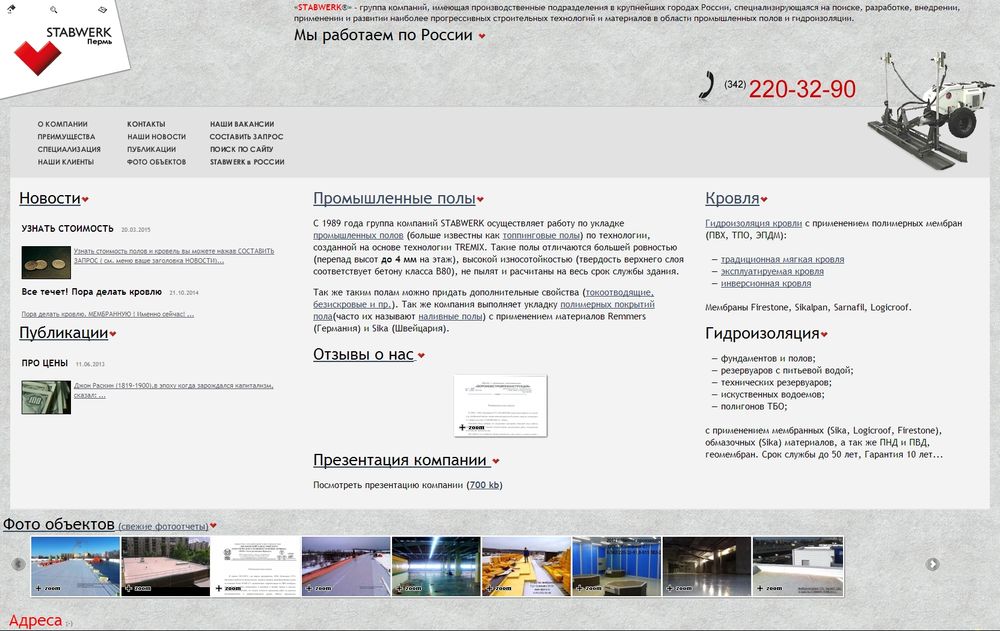This screenshot has height=631, width=1000.
Task: Click the red heart next to Гидроизоляция heading
Action: tap(824, 334)
